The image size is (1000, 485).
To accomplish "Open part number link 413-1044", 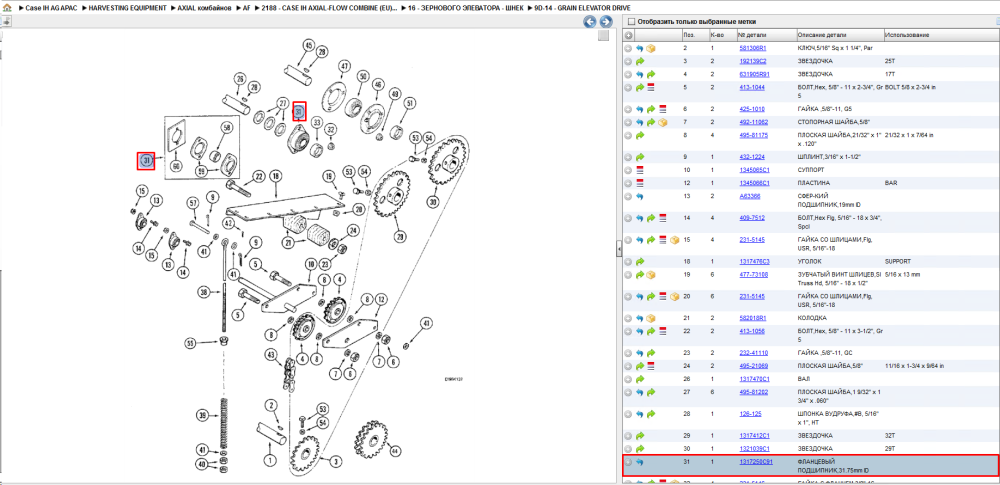I will [x=751, y=87].
